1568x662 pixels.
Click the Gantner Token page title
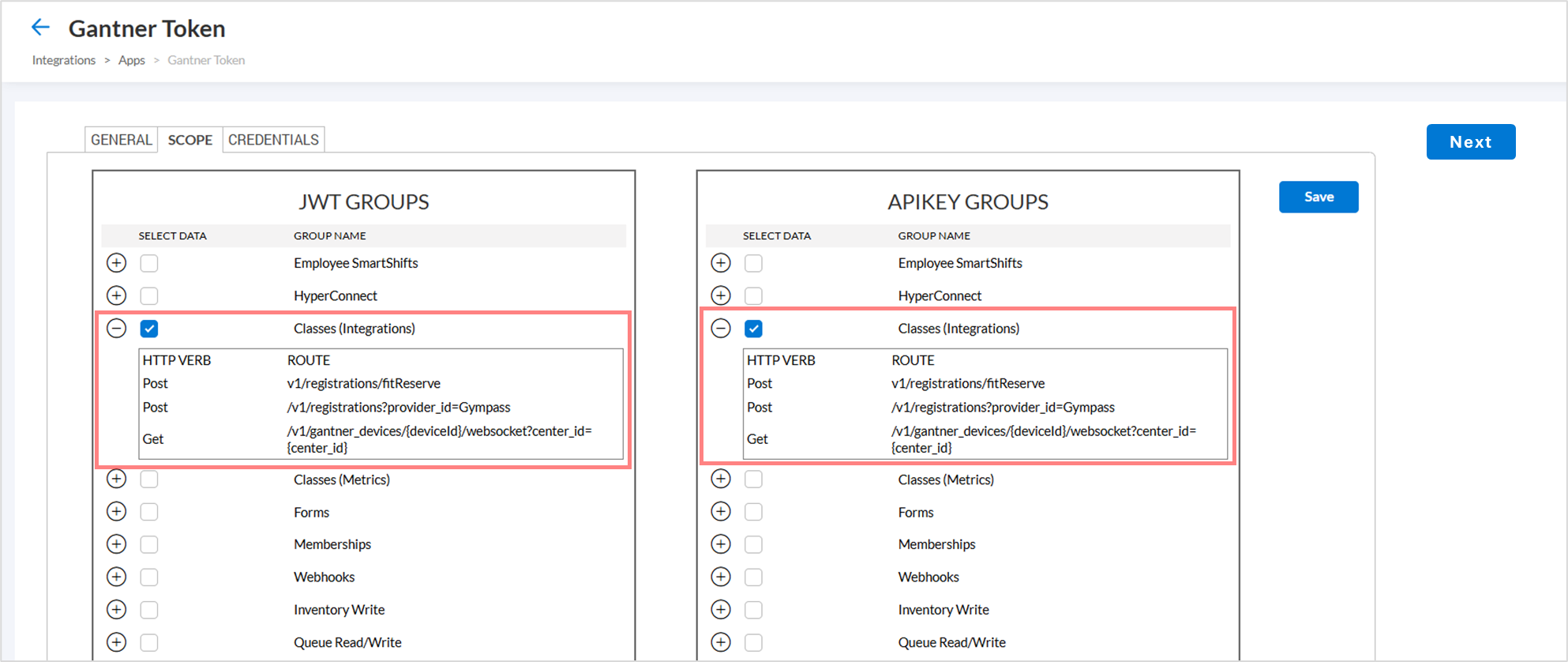tap(147, 28)
